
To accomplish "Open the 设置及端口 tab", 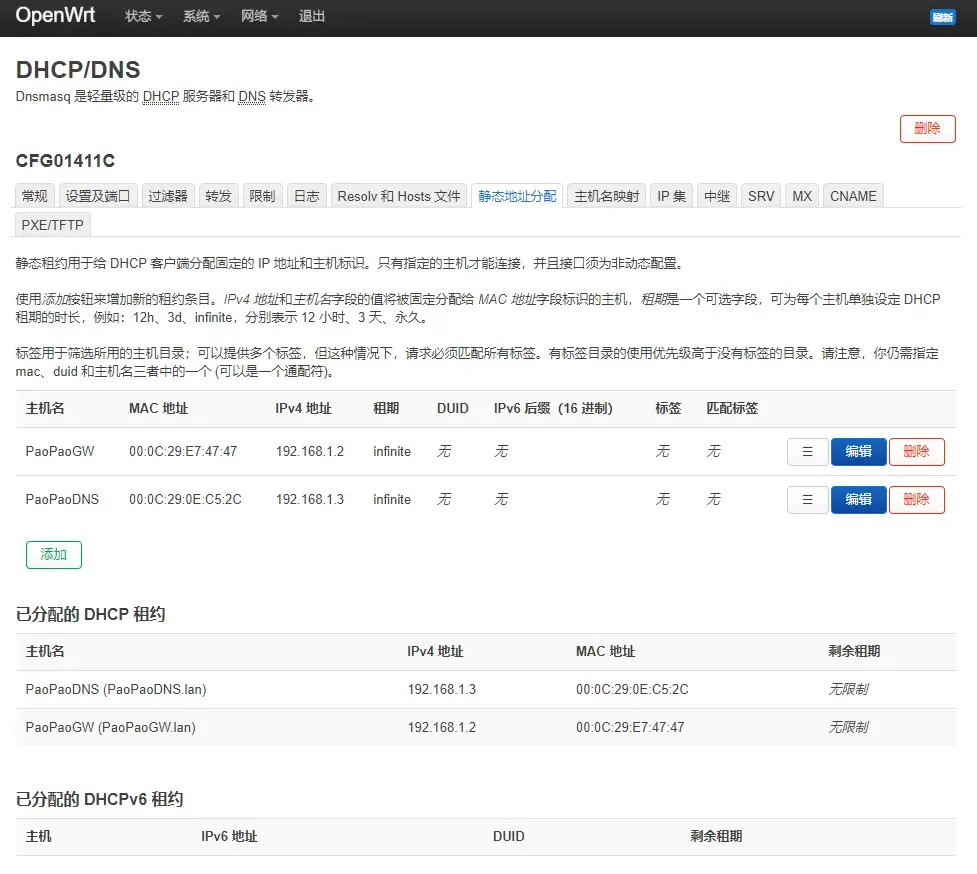I will [98, 196].
